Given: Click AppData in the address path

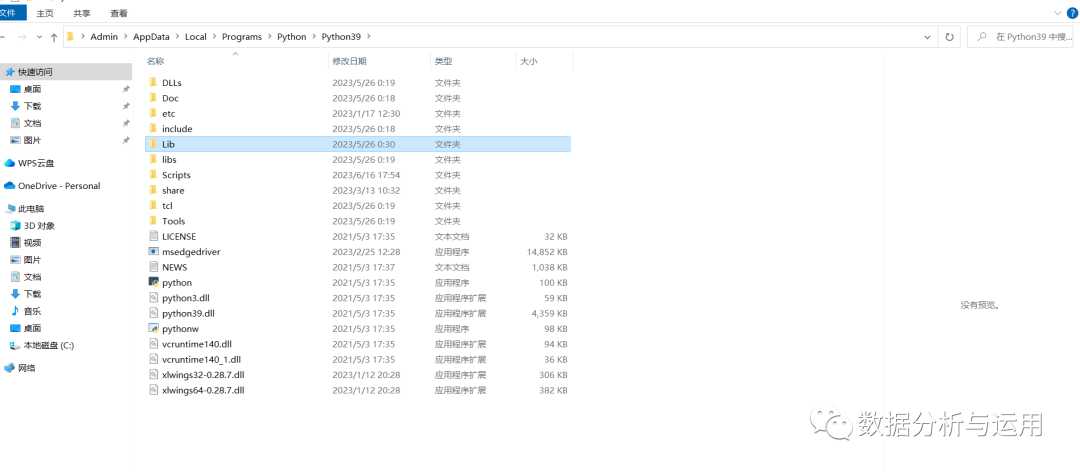Looking at the screenshot, I should pos(153,37).
